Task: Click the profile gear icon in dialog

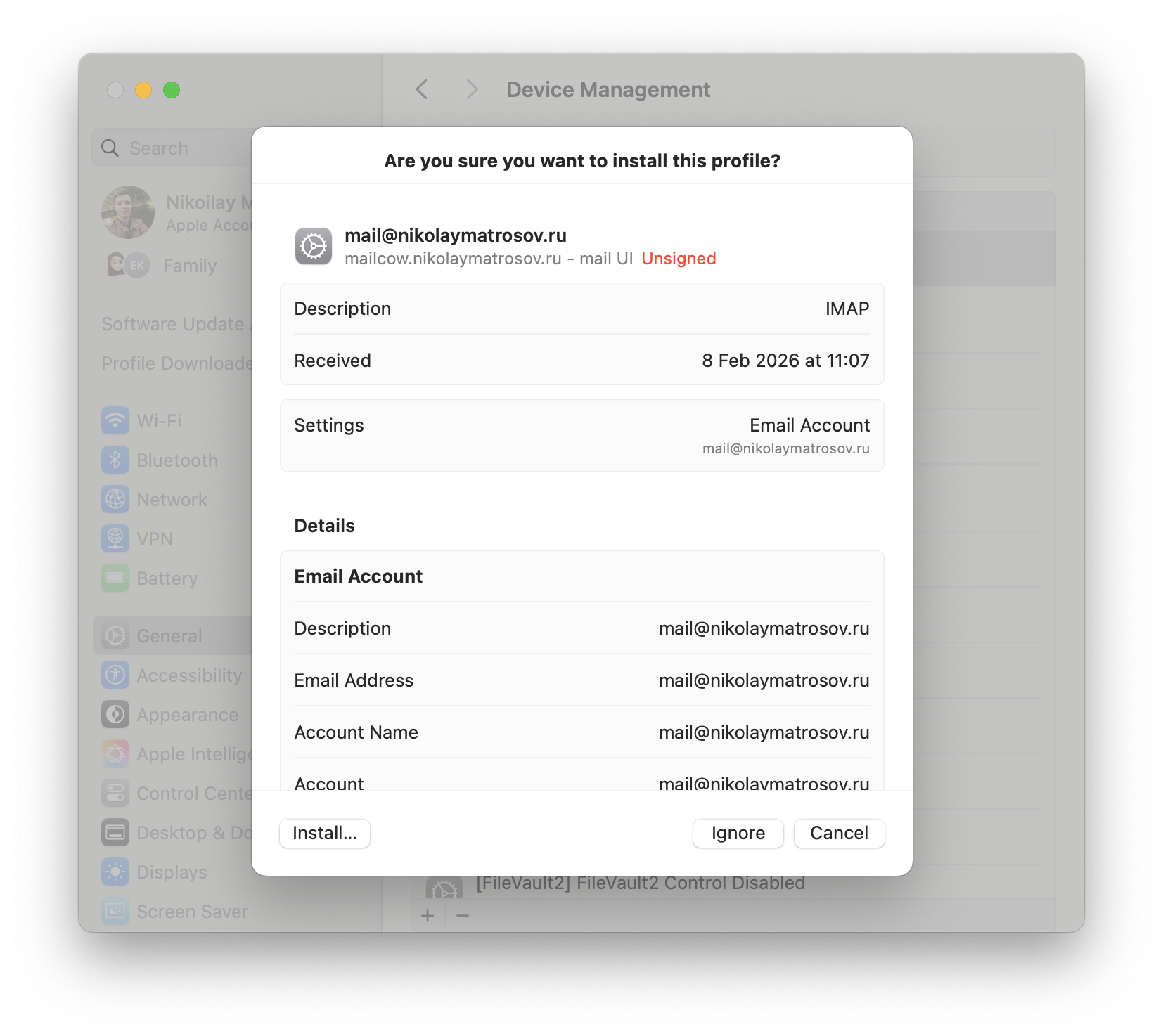Action: tap(314, 247)
